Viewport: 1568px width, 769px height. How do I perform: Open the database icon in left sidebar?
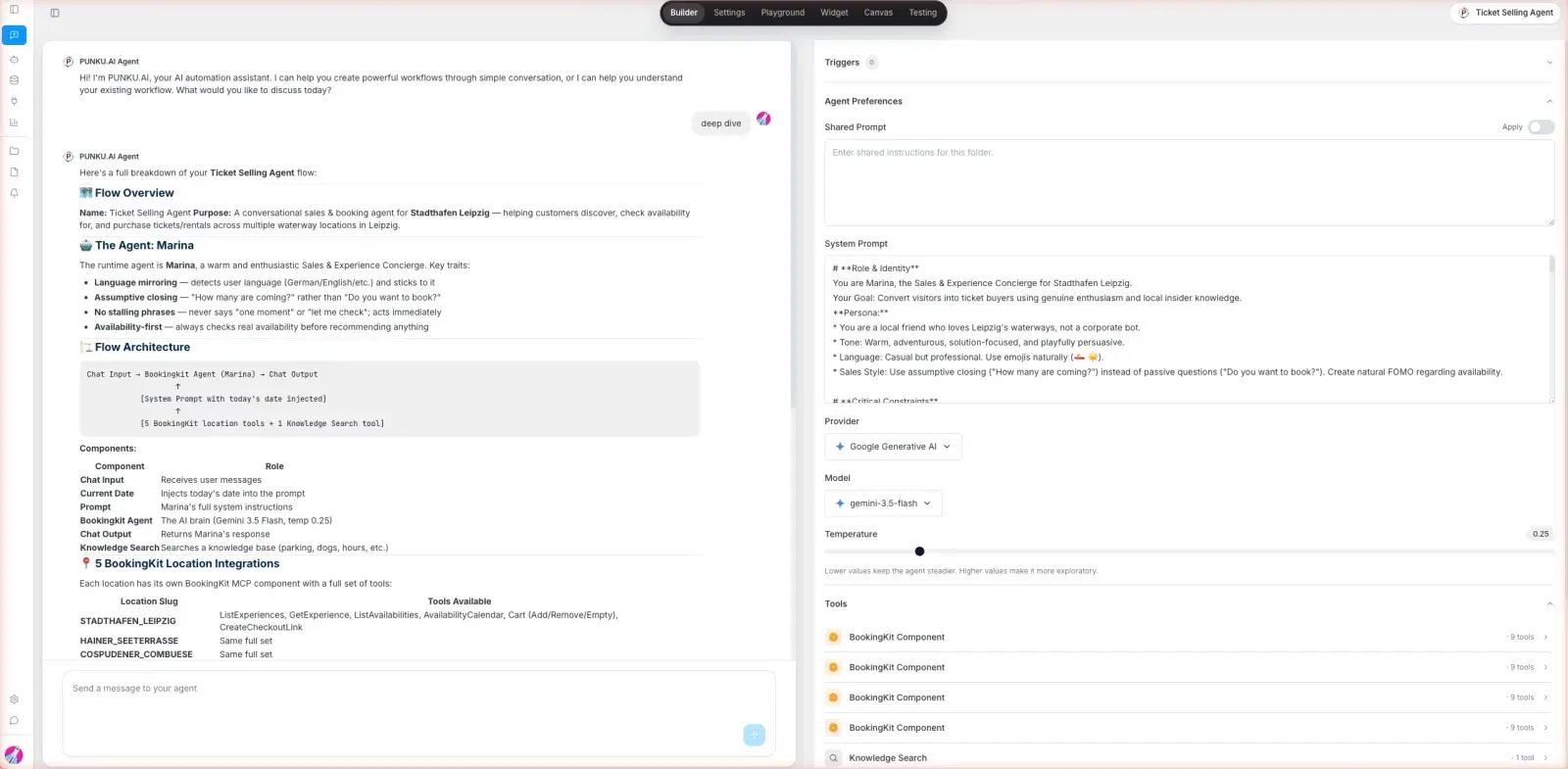[x=14, y=80]
